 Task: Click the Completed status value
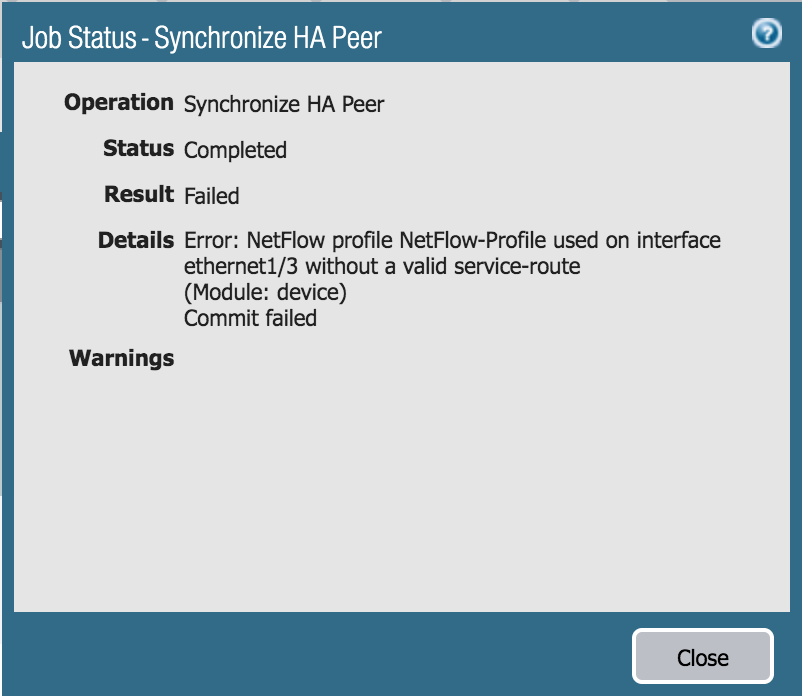coord(235,150)
